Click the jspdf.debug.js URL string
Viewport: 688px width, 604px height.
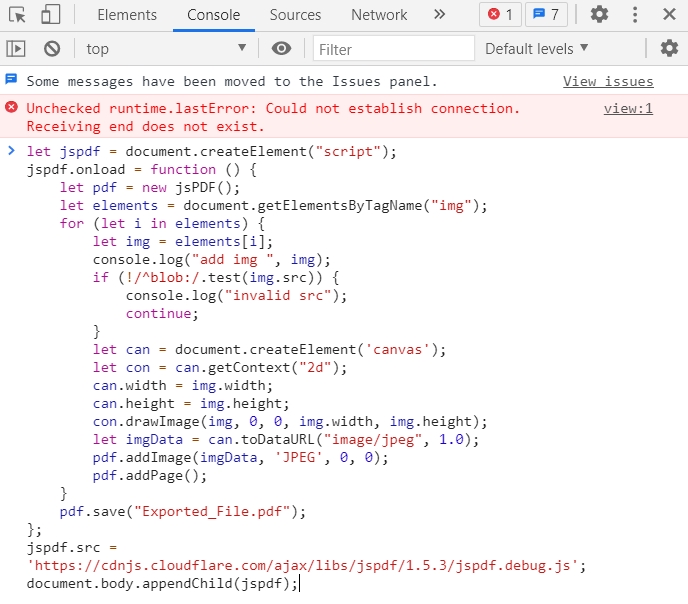tap(302, 565)
